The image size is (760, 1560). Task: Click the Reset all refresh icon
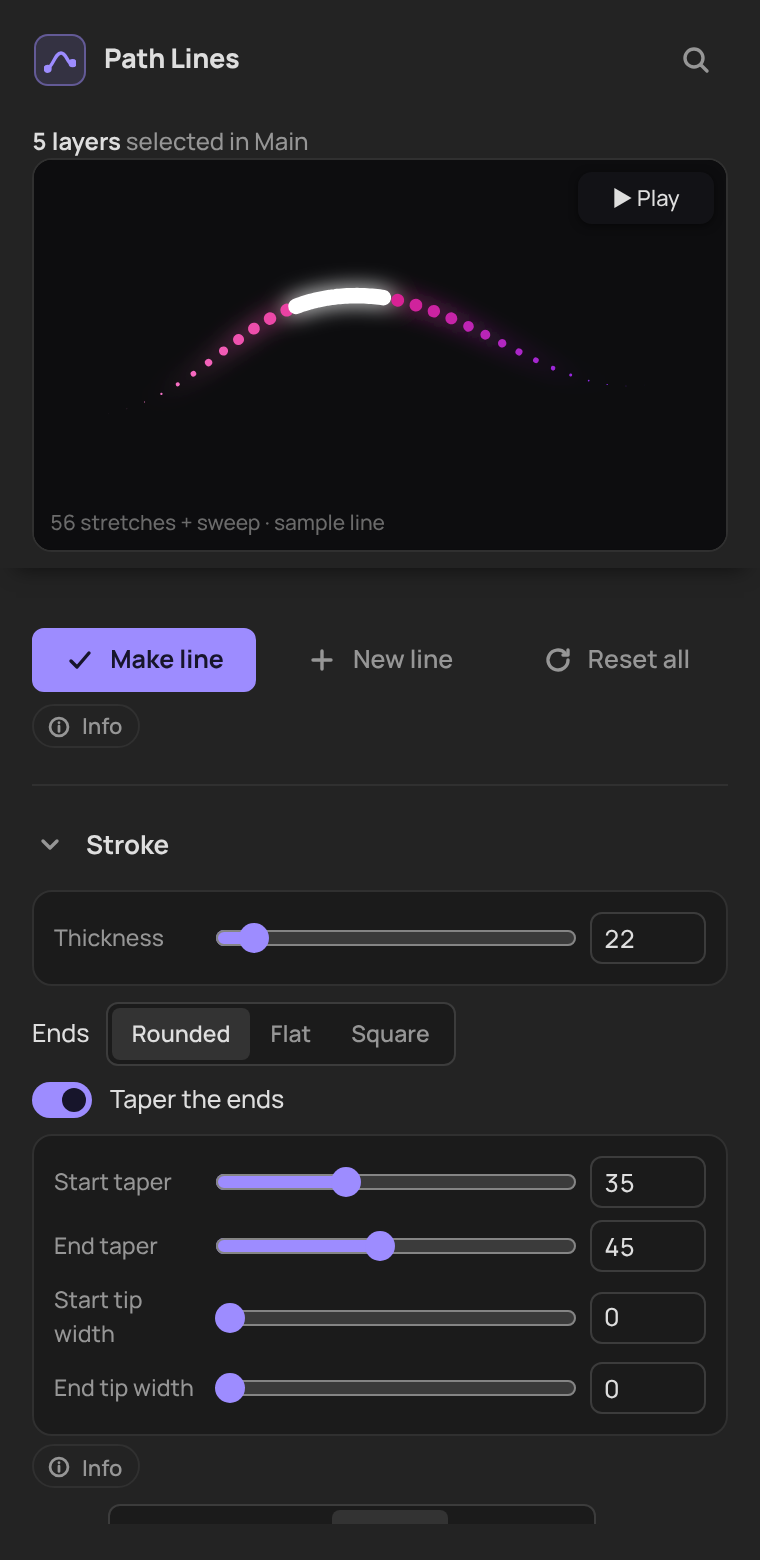tap(558, 660)
